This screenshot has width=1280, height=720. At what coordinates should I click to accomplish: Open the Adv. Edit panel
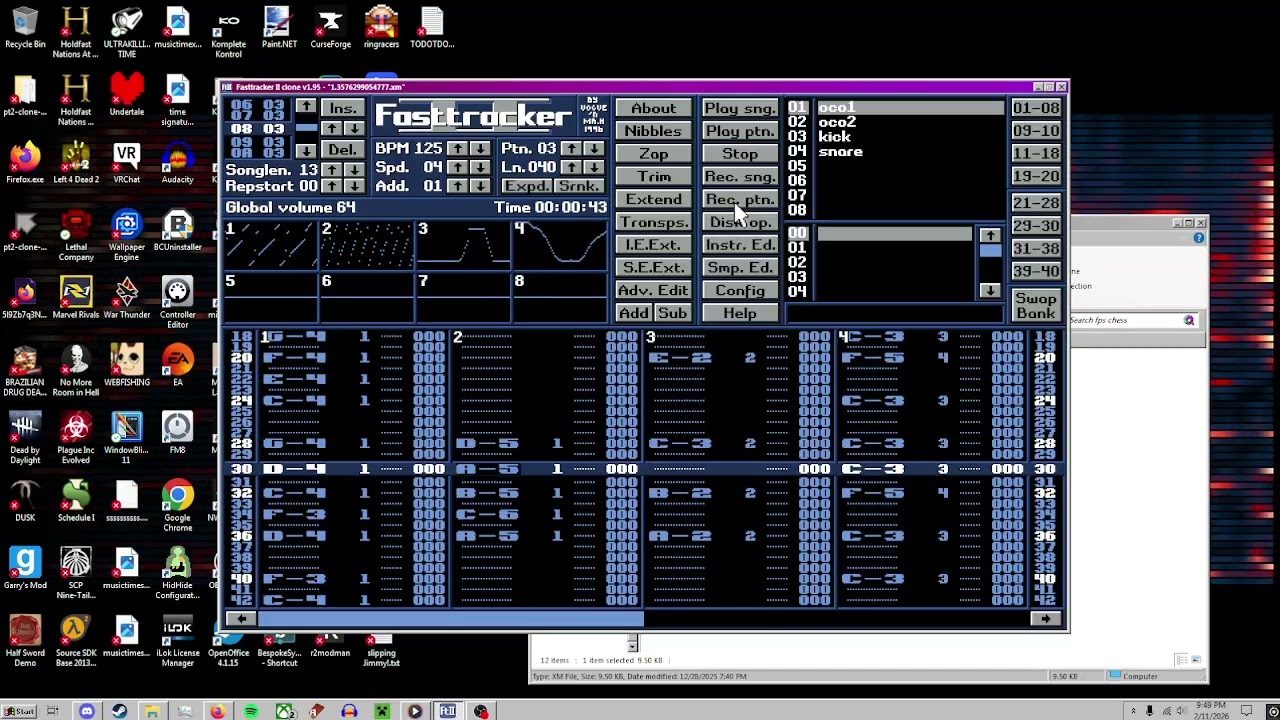pyautogui.click(x=653, y=290)
